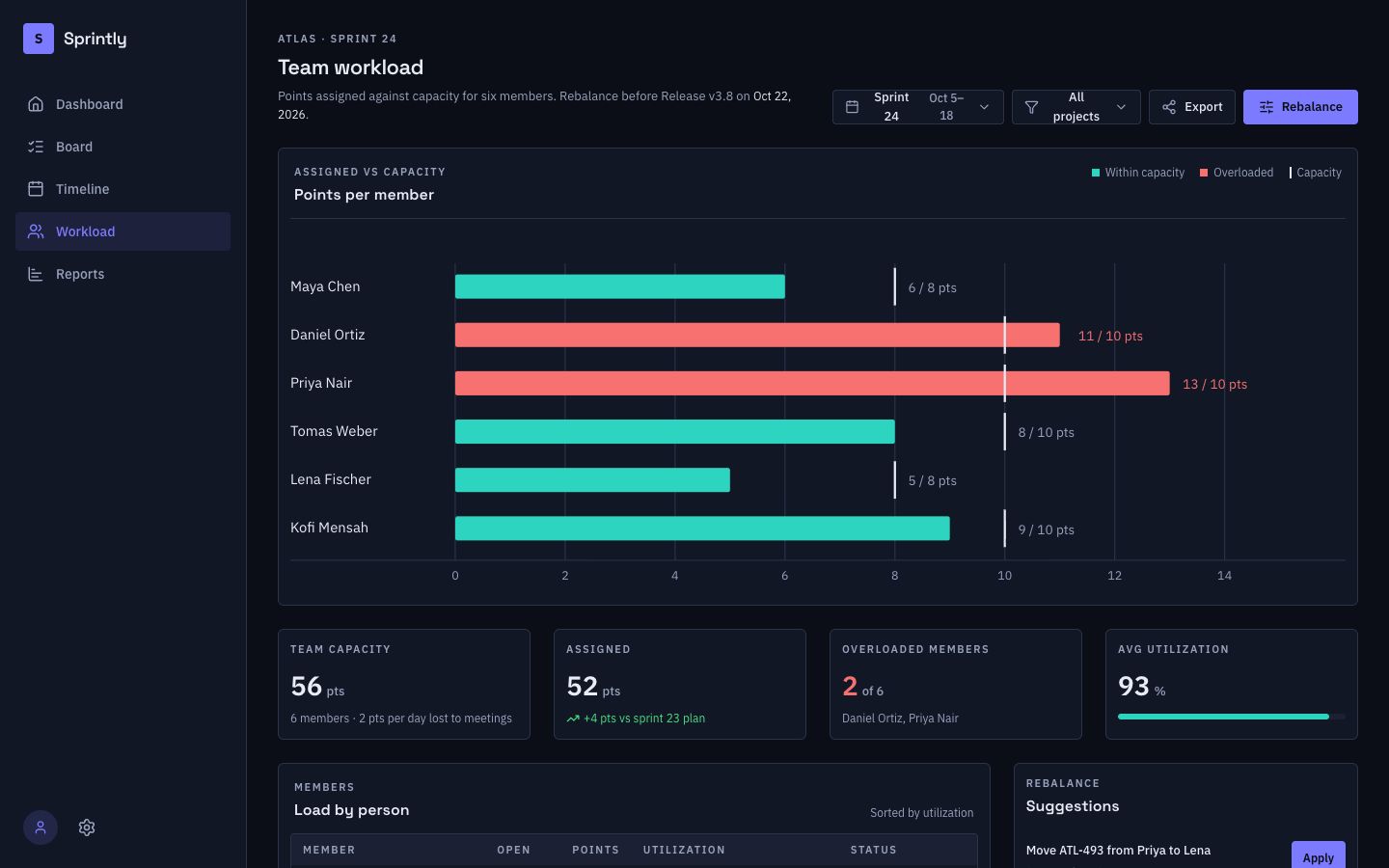This screenshot has width=1389, height=868.
Task: Click the '6 / 8 pts' label
Action: (x=932, y=287)
